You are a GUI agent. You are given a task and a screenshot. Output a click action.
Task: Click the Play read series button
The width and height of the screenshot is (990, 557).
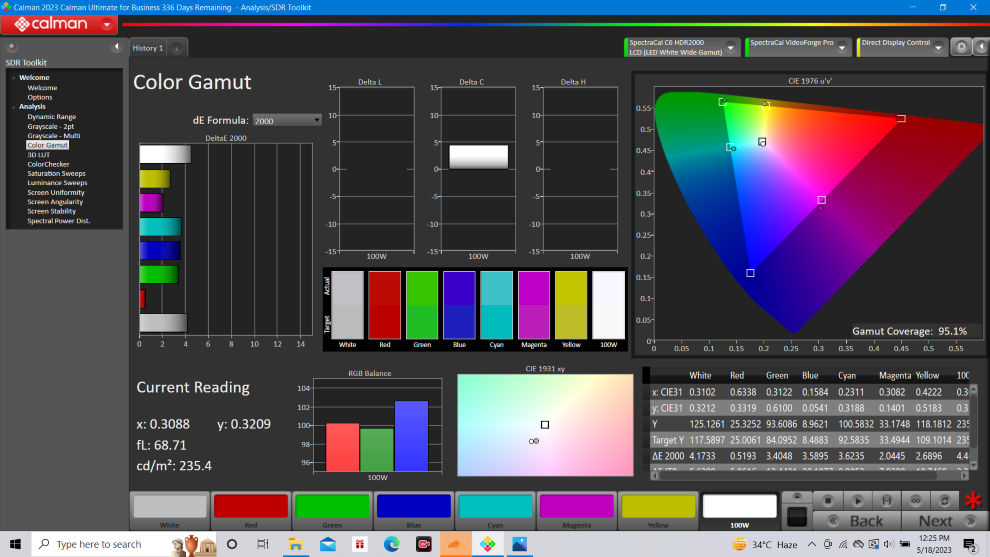click(857, 500)
